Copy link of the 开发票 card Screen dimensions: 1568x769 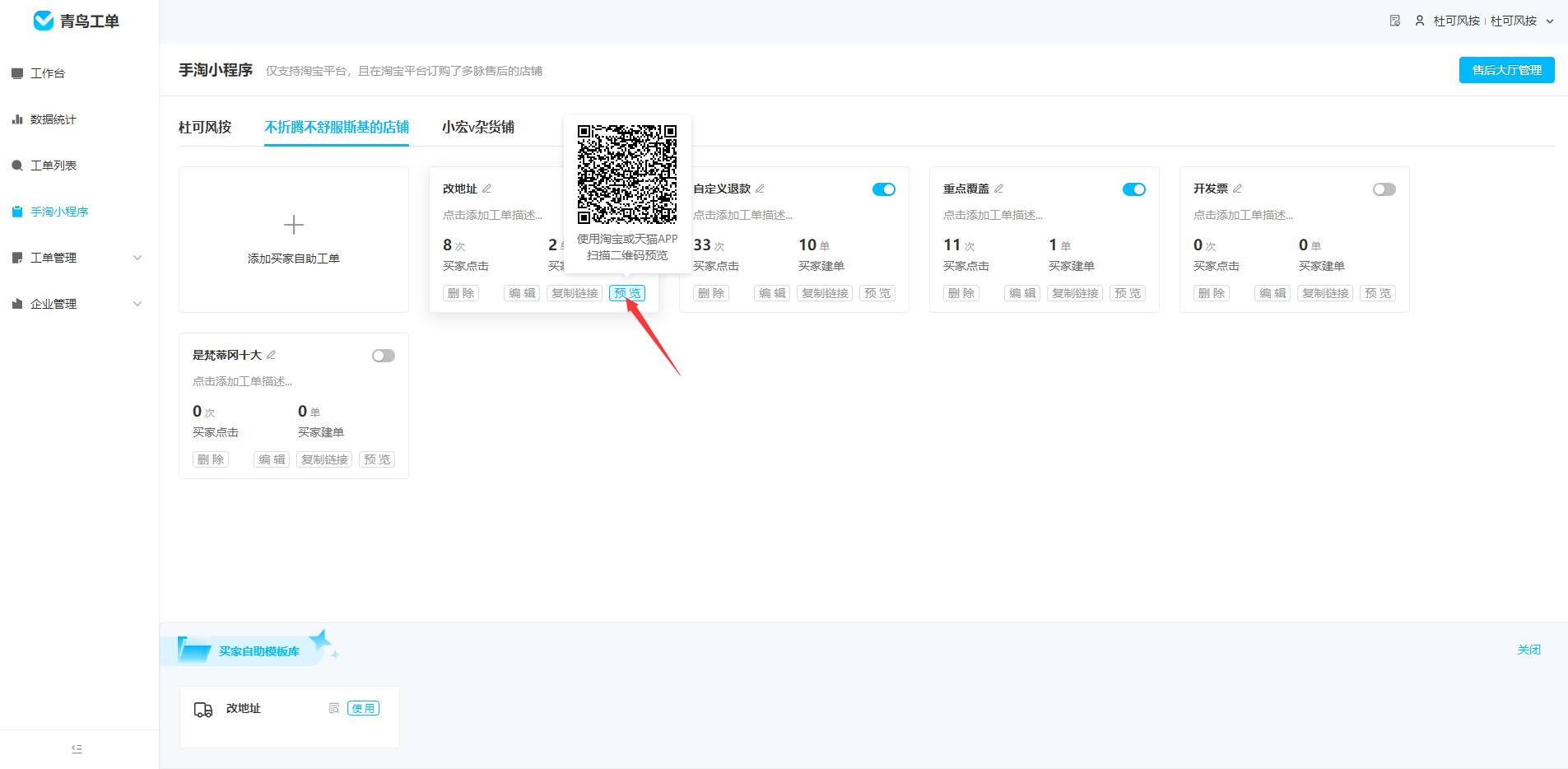click(x=1325, y=293)
